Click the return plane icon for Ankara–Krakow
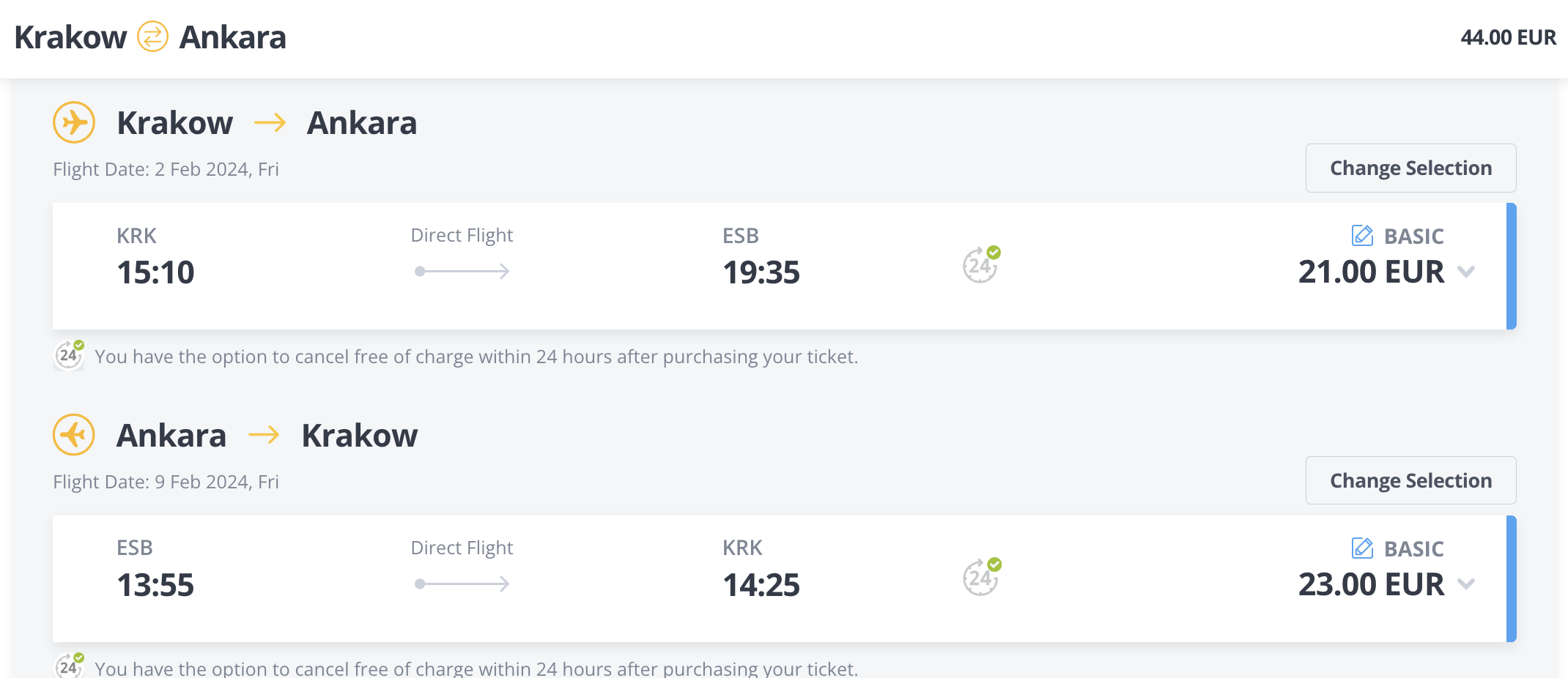This screenshot has height=678, width=1568. (74, 435)
